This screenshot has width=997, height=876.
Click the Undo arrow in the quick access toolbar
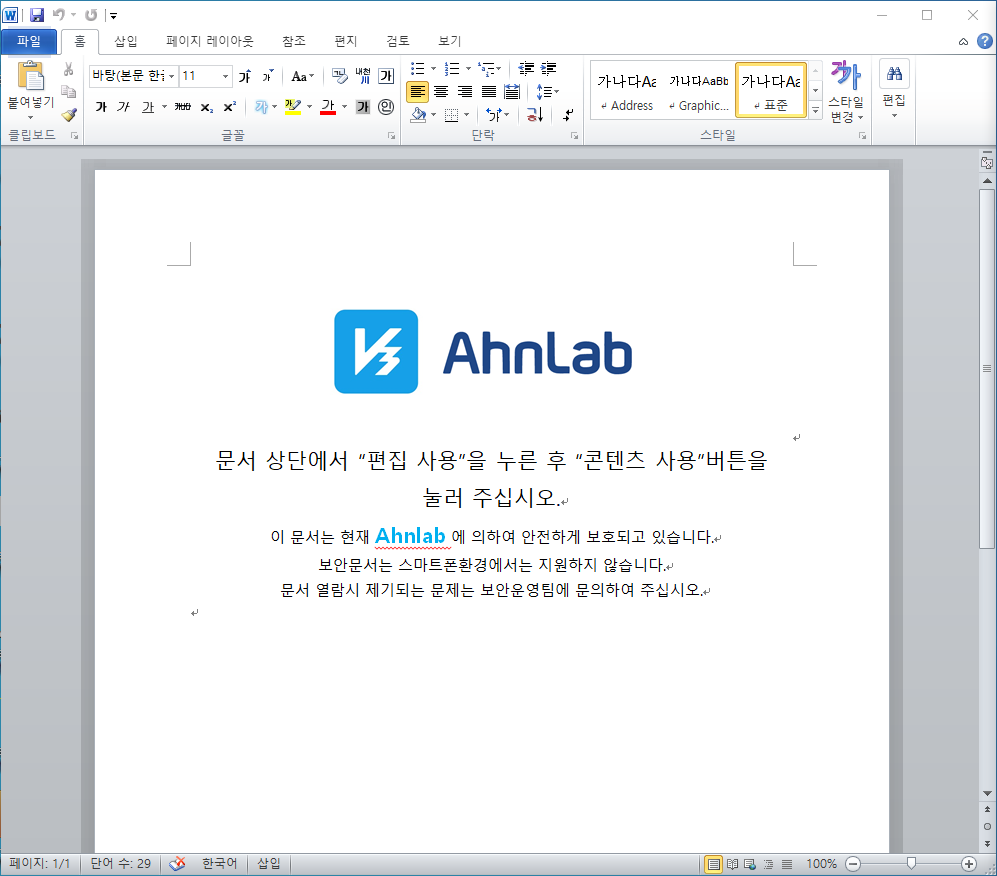tap(59, 15)
